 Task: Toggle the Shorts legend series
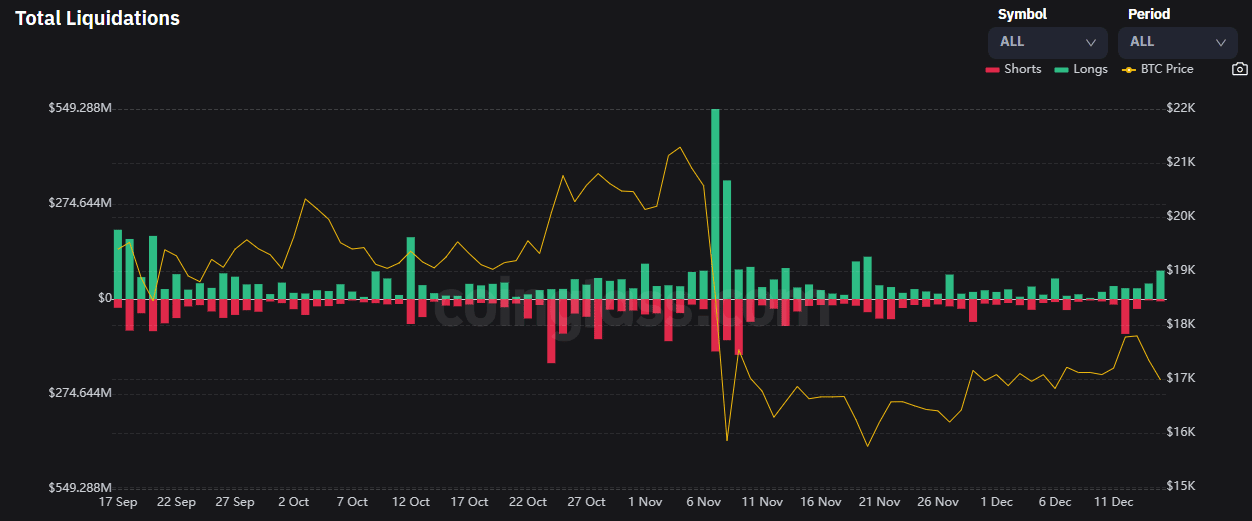pyautogui.click(x=1012, y=69)
